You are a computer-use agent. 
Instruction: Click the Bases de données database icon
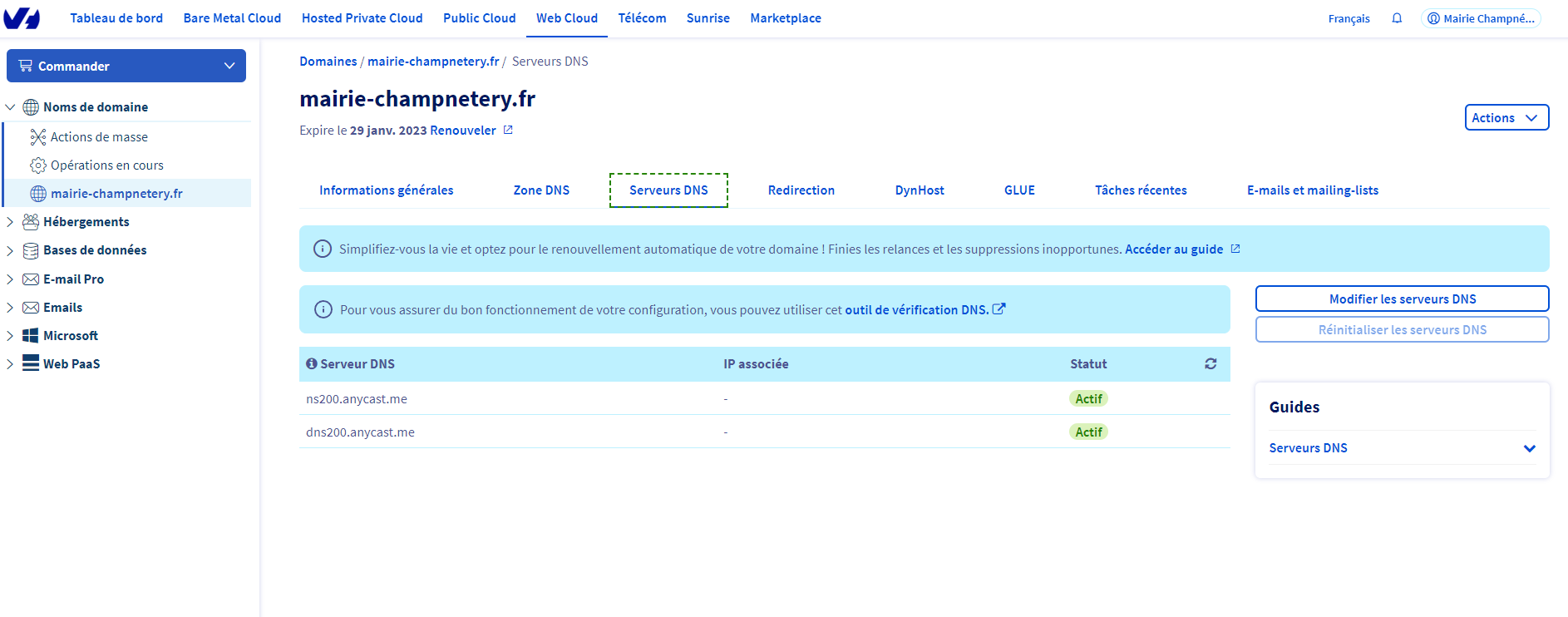(x=31, y=250)
